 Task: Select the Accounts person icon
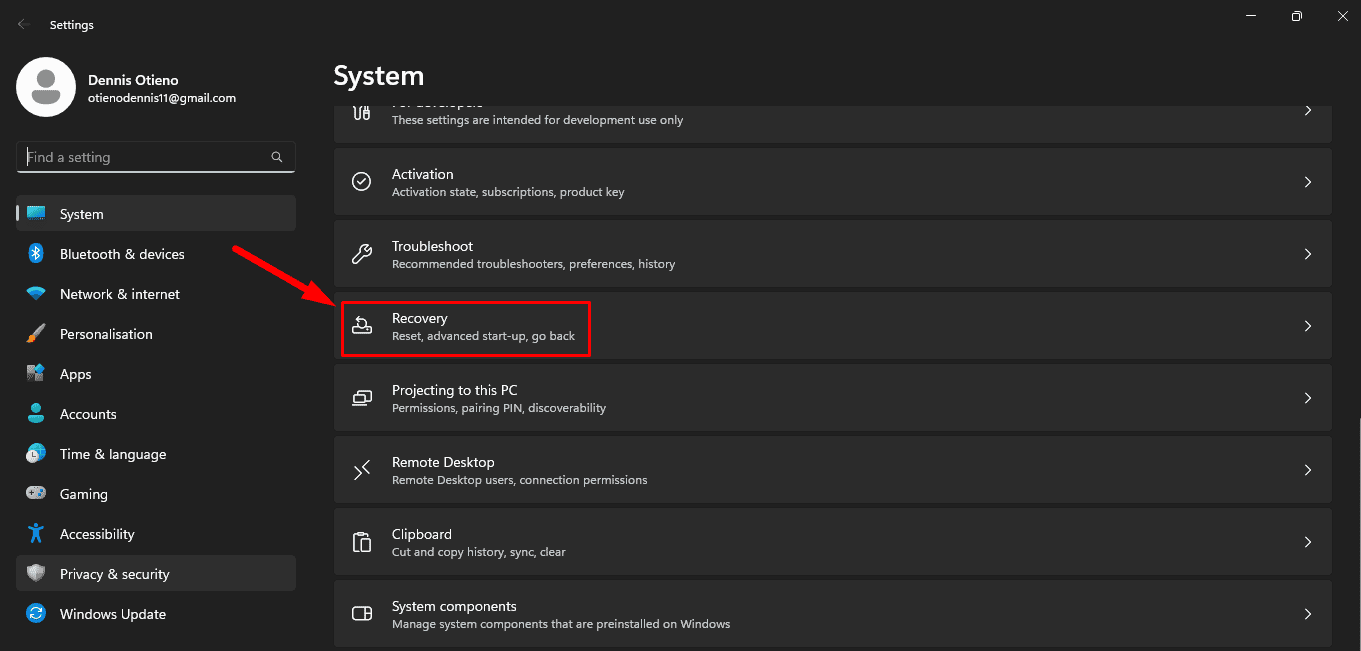pos(36,414)
